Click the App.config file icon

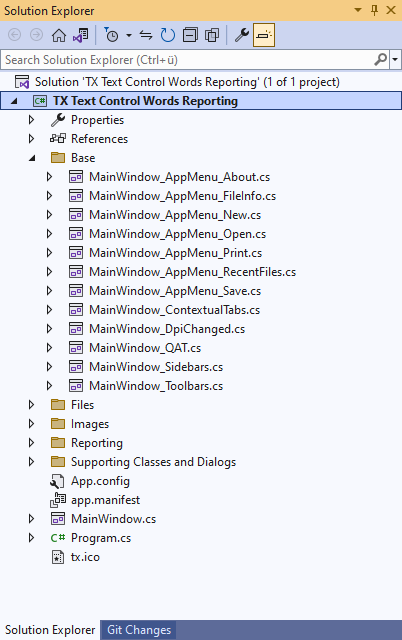pyautogui.click(x=58, y=481)
